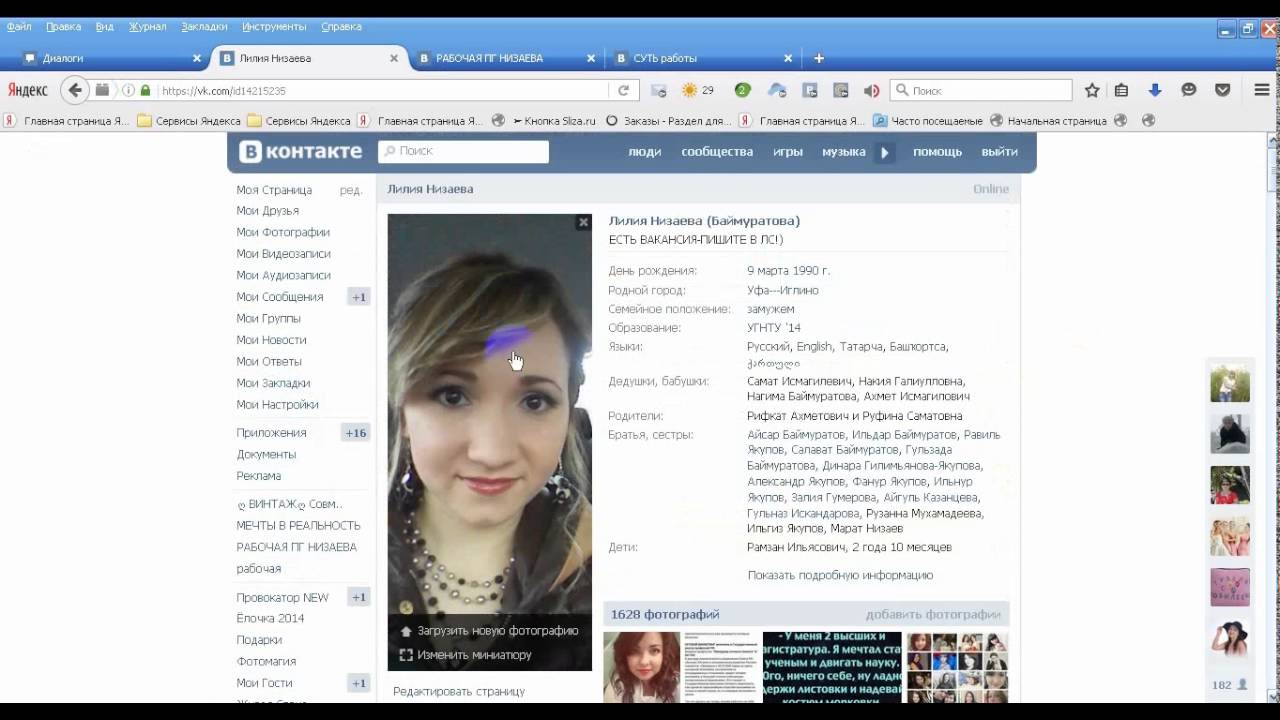Open Мои Сообщения in sidebar
1280x720 pixels.
point(280,297)
